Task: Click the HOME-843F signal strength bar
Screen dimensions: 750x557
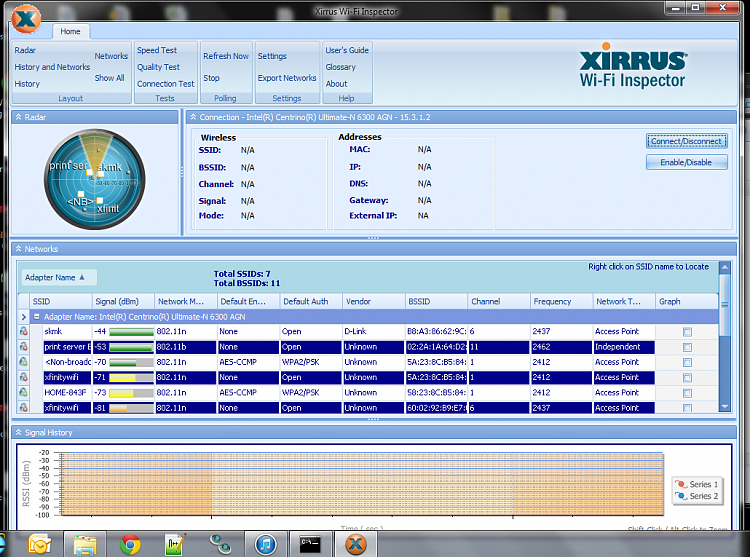Action: [x=131, y=393]
